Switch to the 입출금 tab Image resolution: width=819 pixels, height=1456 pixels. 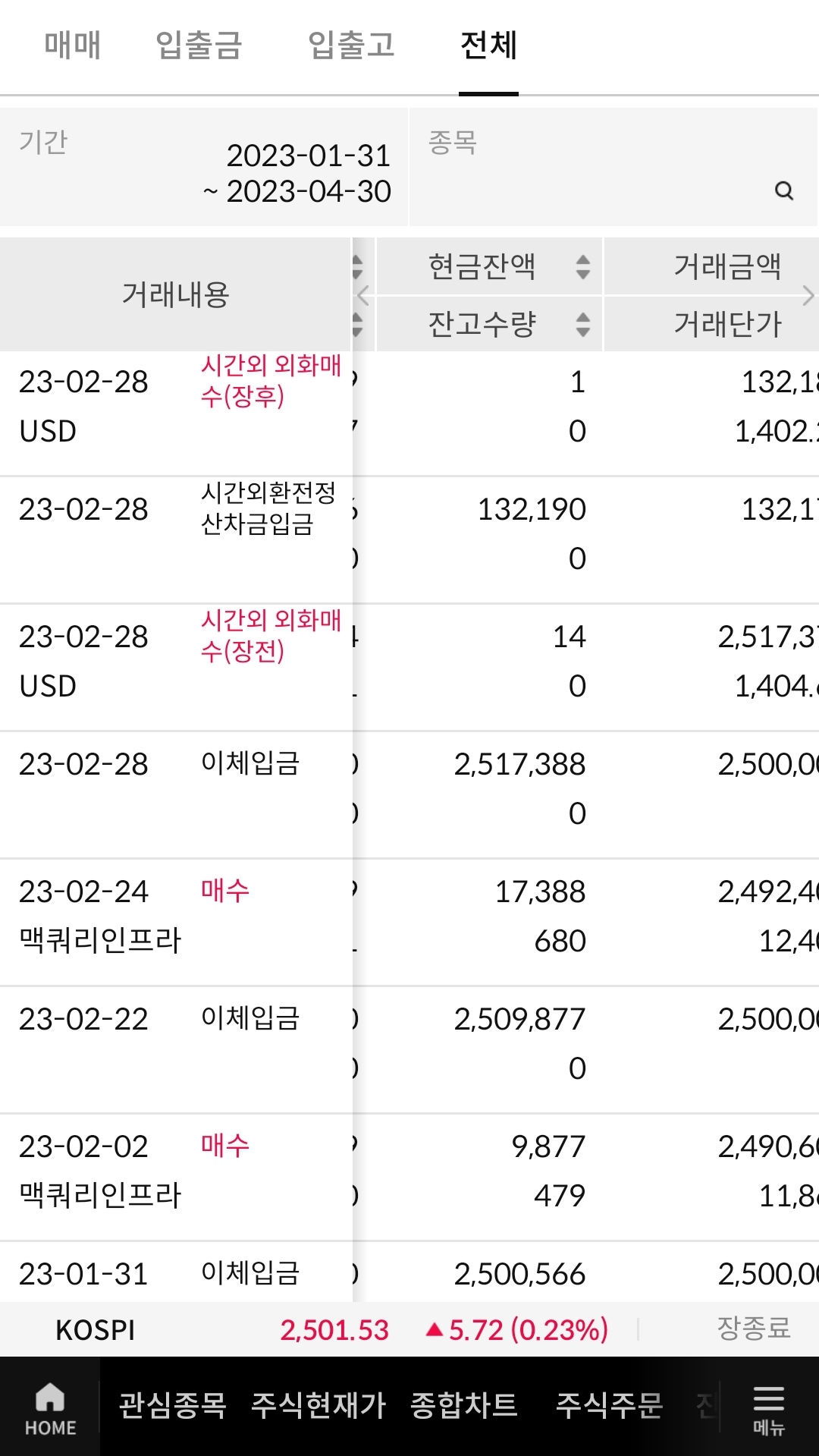(199, 46)
